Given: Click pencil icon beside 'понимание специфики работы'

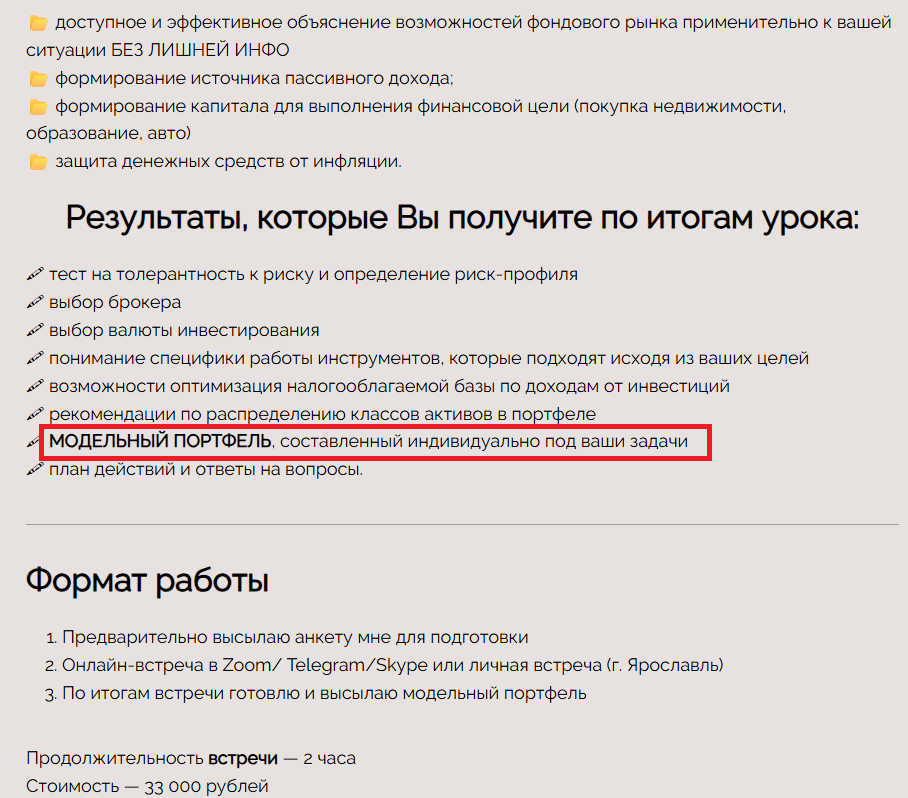Looking at the screenshot, I should [35, 358].
